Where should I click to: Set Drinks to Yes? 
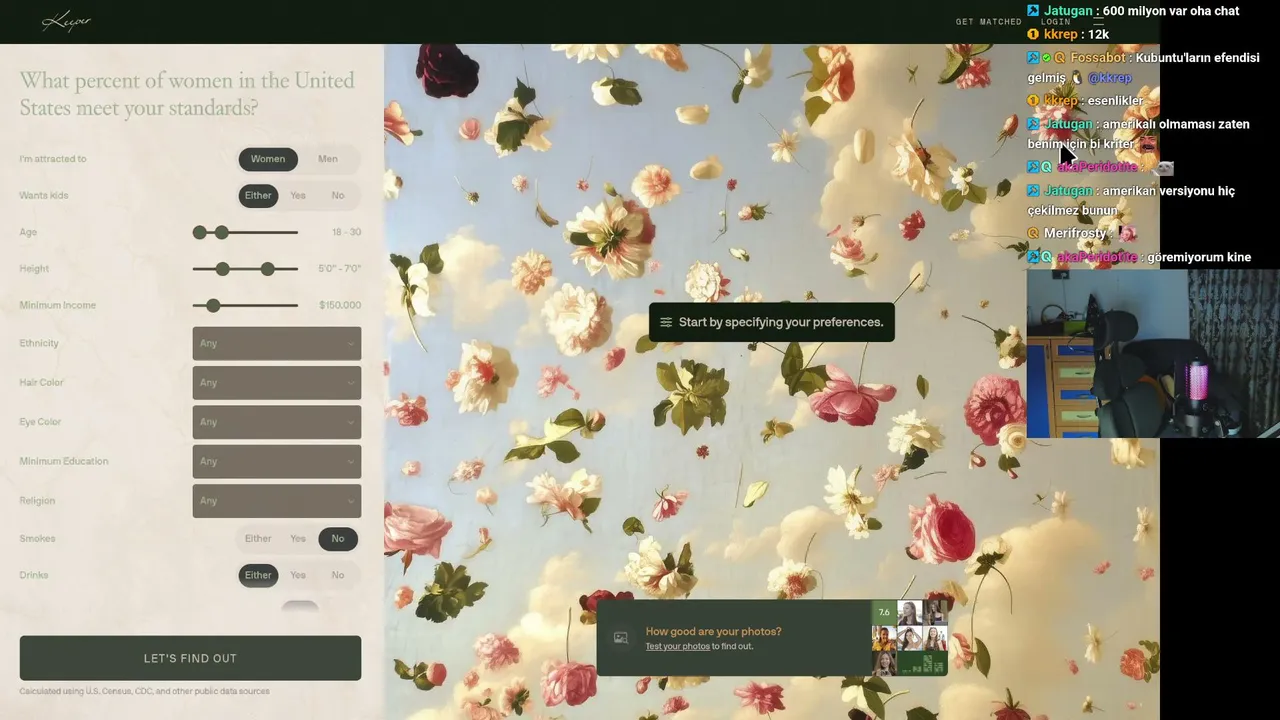(x=298, y=575)
